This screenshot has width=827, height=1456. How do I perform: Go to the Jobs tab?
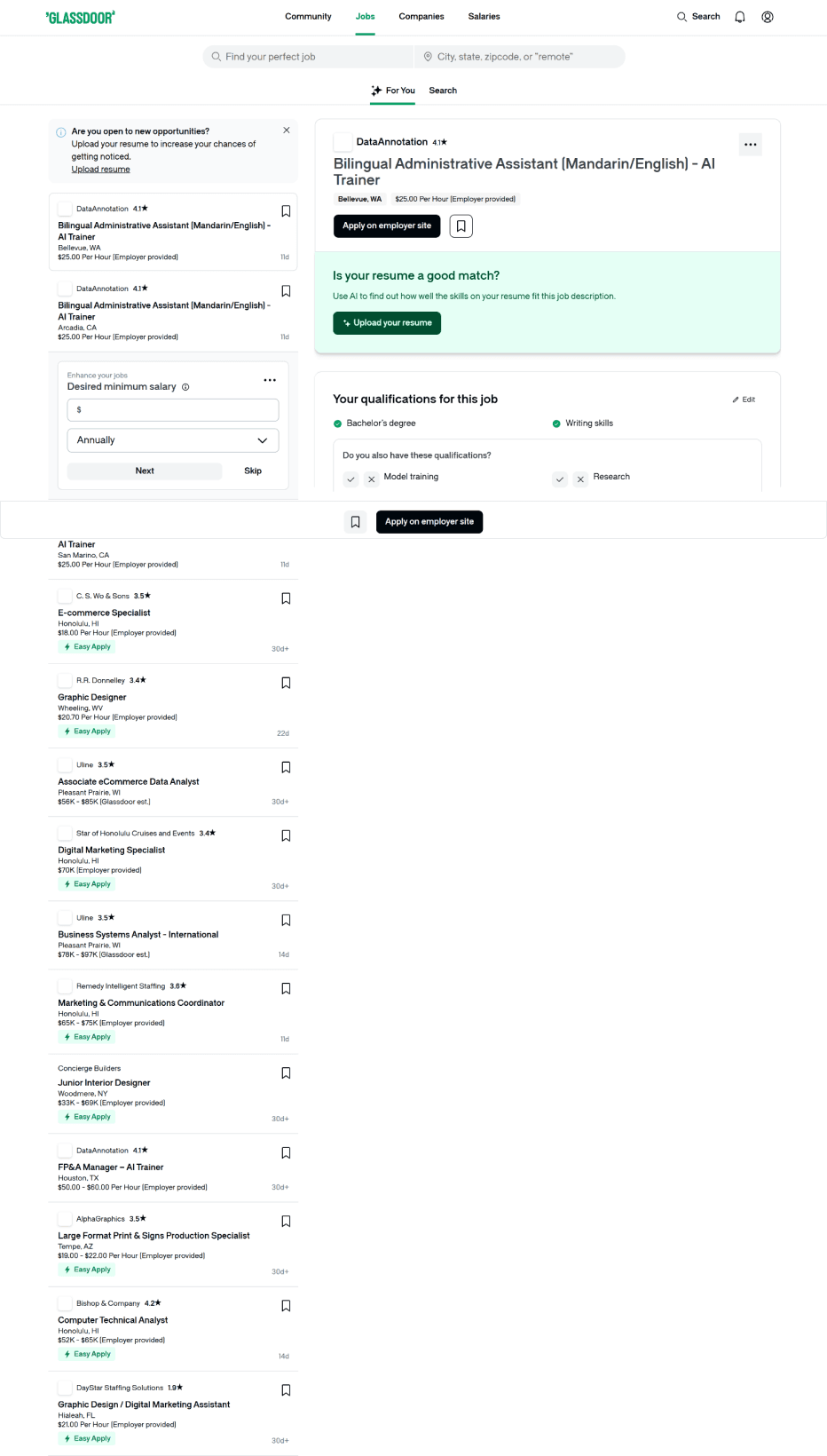(x=366, y=17)
